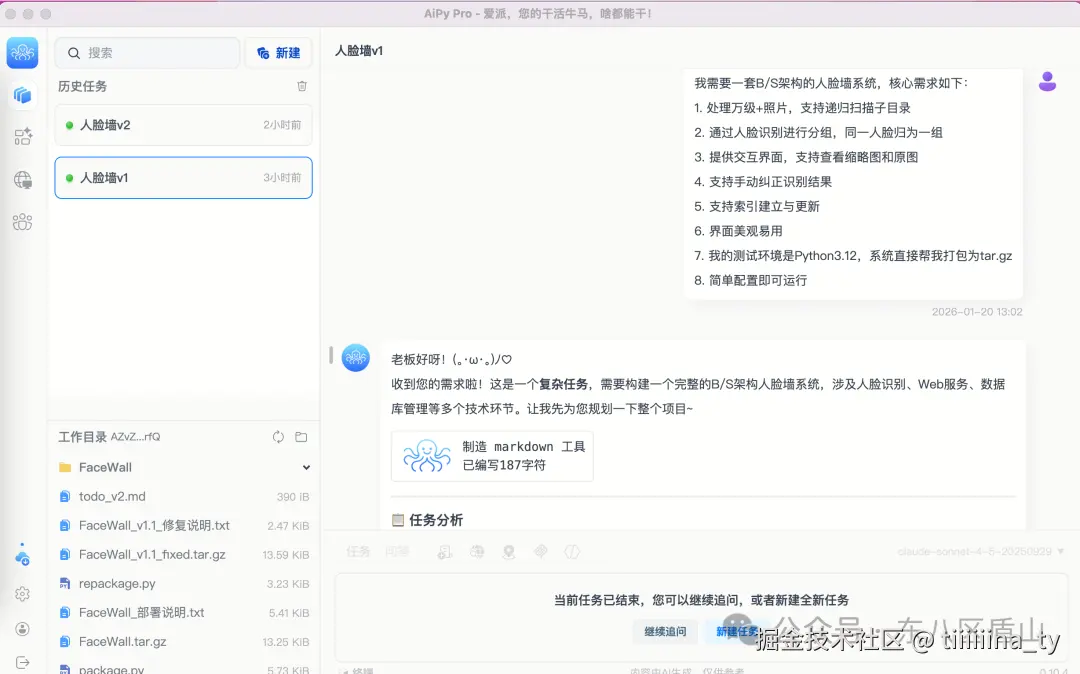Refresh the 工作目录 file list
The width and height of the screenshot is (1080, 674).
(x=278, y=436)
